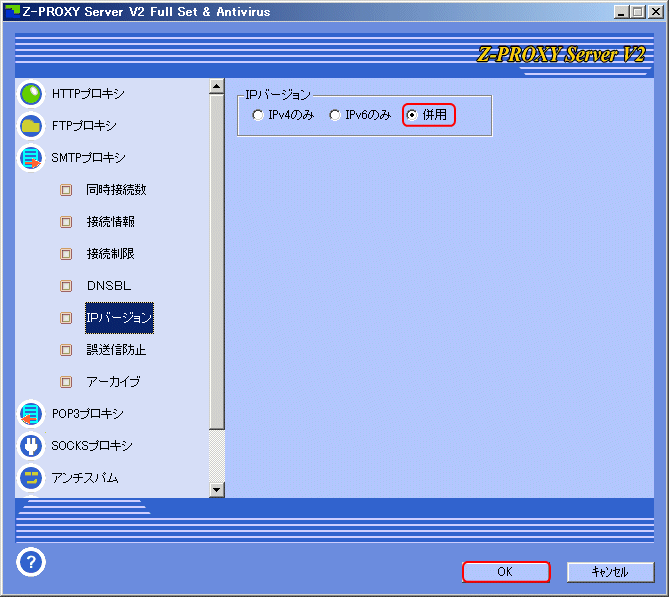
Task: Select the IPv6のみ radio button
Action: tap(334, 115)
